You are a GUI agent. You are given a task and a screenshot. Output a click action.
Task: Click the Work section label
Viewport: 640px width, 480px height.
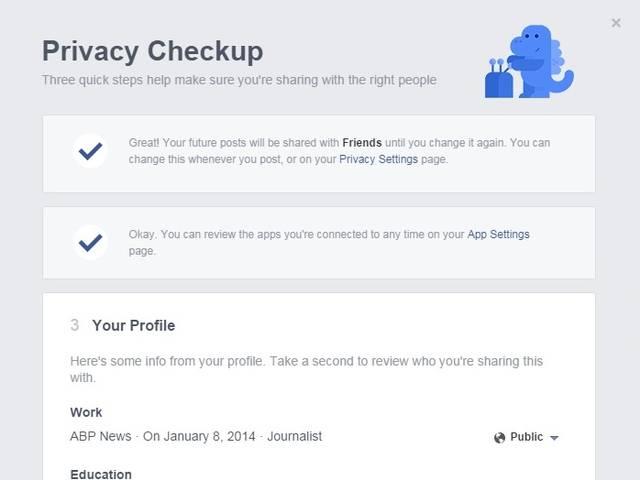tap(86, 412)
